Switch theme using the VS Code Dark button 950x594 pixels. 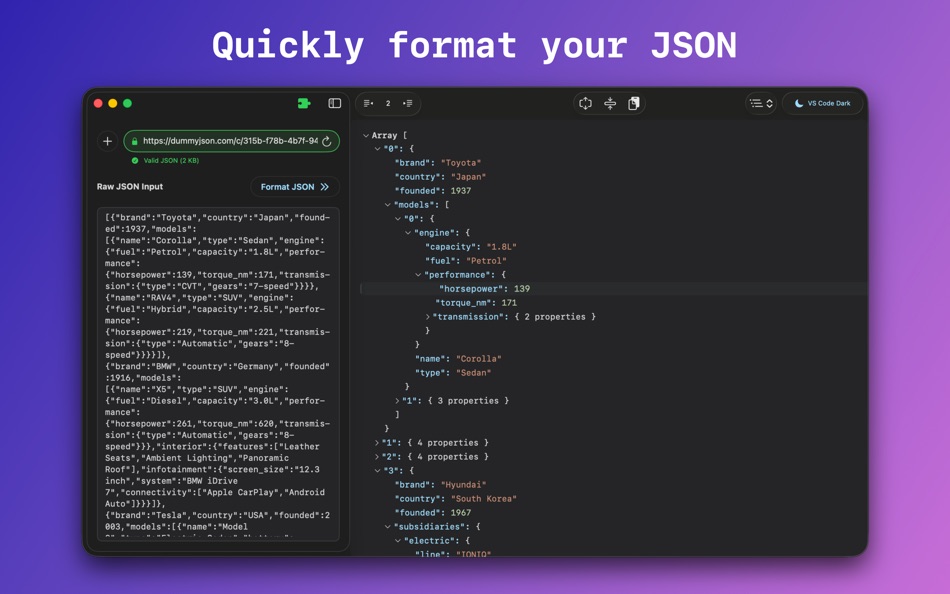[823, 103]
